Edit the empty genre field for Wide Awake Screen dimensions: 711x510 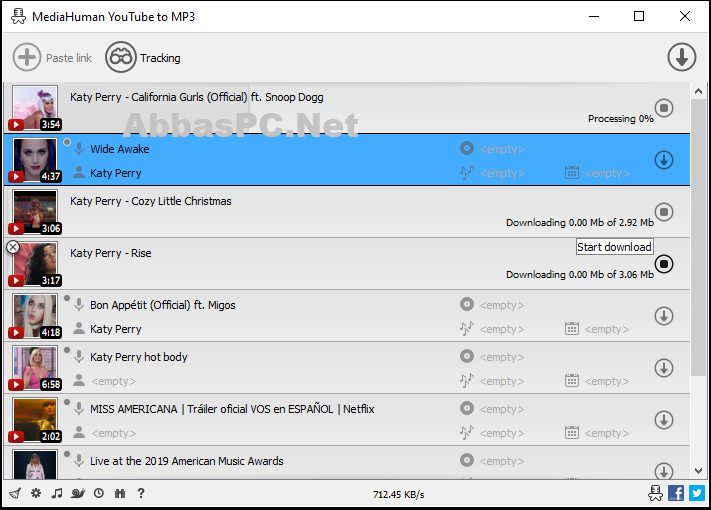502,173
